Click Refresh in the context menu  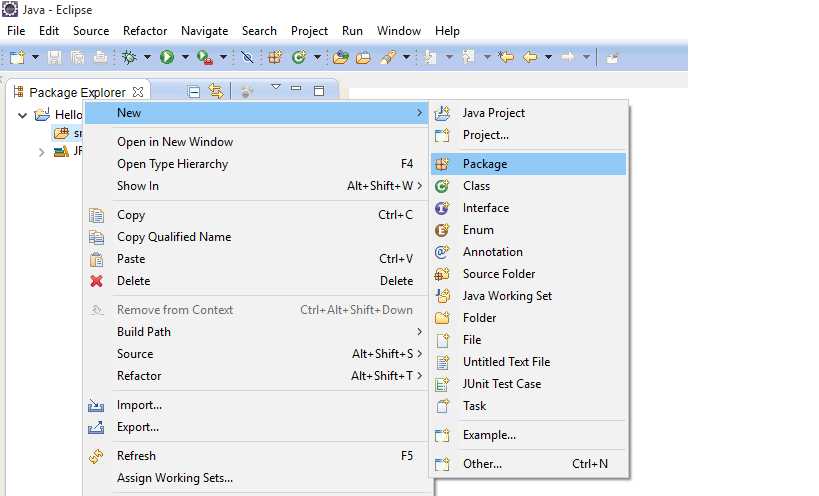pyautogui.click(x=256, y=456)
